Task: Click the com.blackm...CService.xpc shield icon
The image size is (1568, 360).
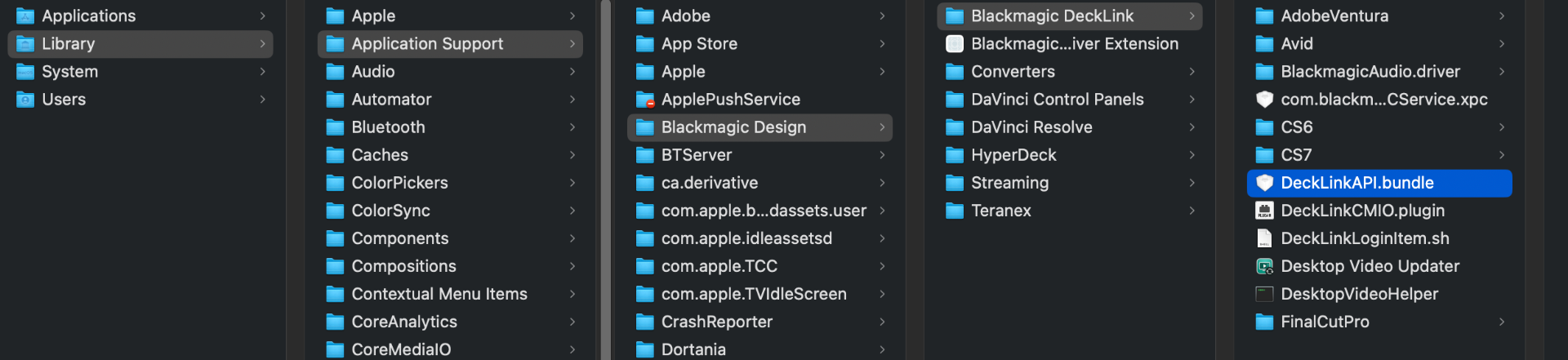Action: [x=1264, y=100]
